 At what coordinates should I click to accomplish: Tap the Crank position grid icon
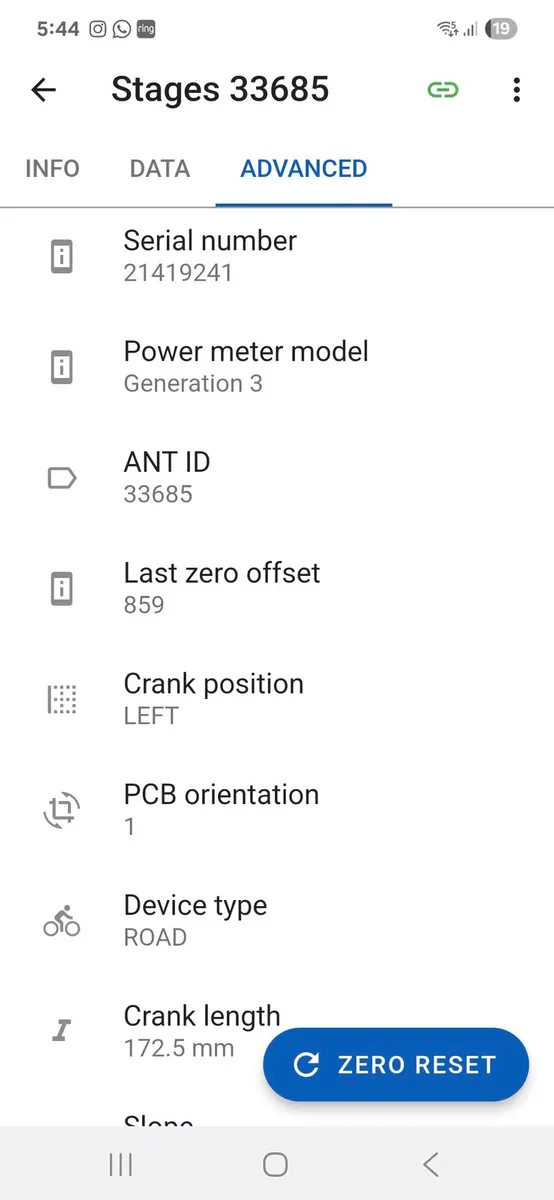click(x=62, y=700)
